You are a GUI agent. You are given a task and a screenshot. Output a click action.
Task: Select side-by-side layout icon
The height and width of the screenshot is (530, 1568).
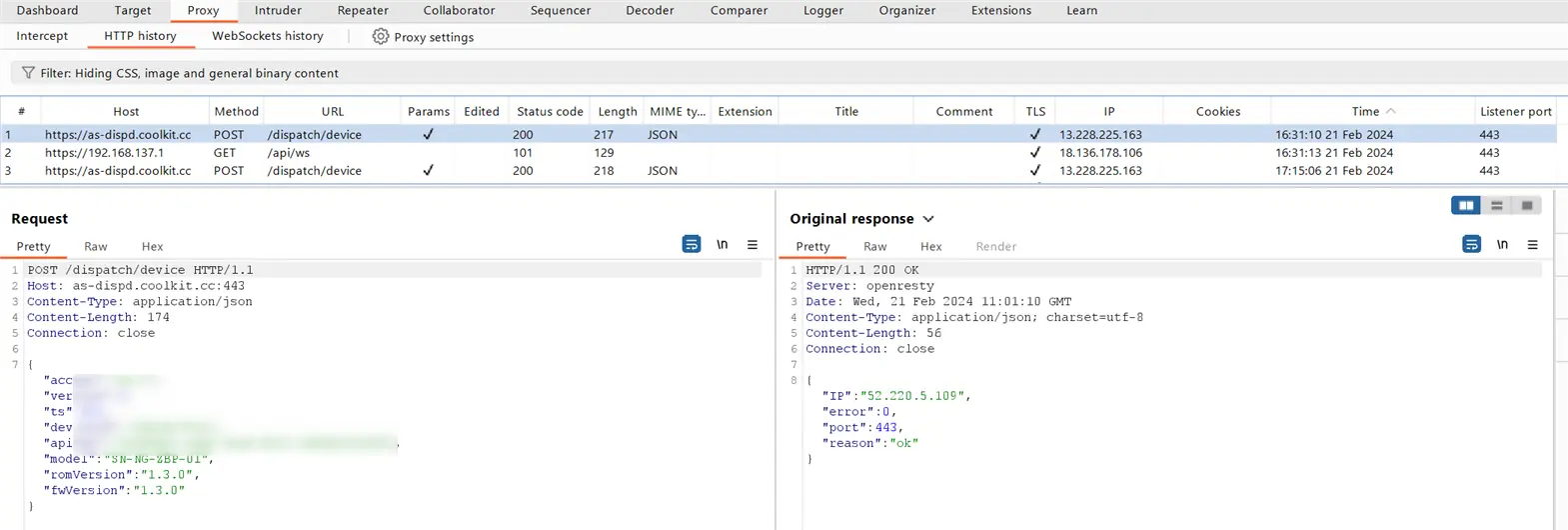(1466, 205)
